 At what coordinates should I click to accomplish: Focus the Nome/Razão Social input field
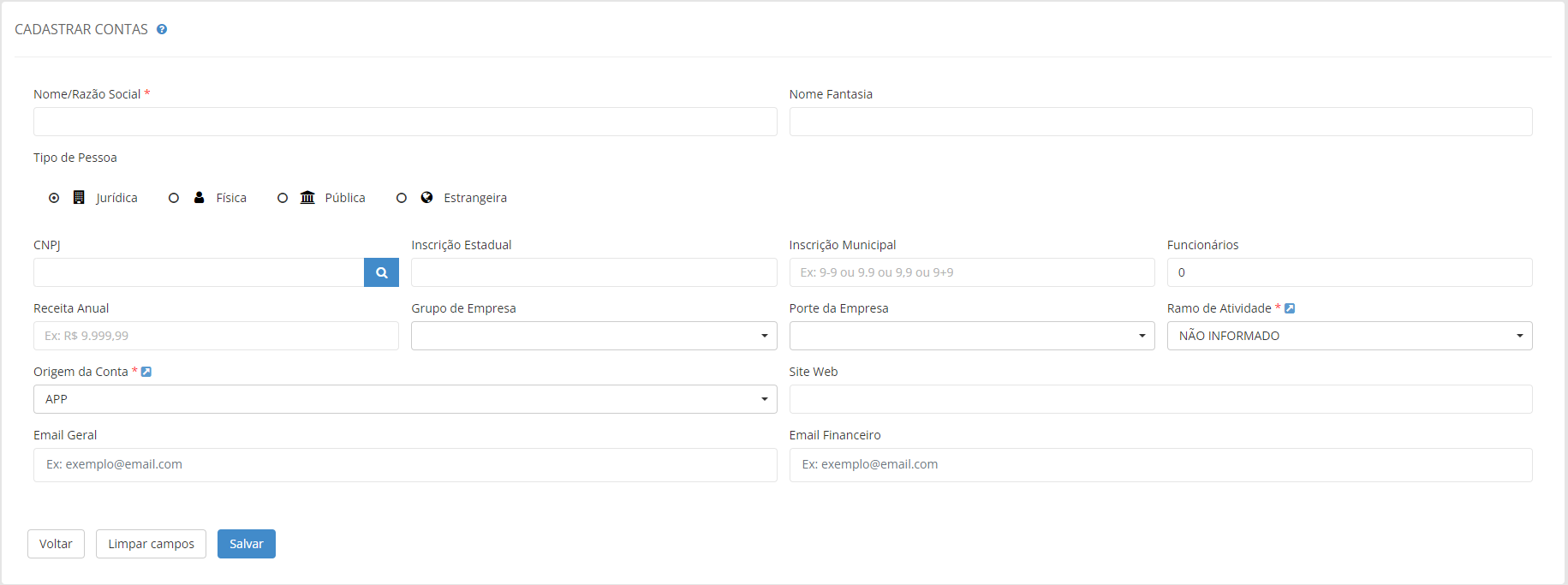point(404,122)
